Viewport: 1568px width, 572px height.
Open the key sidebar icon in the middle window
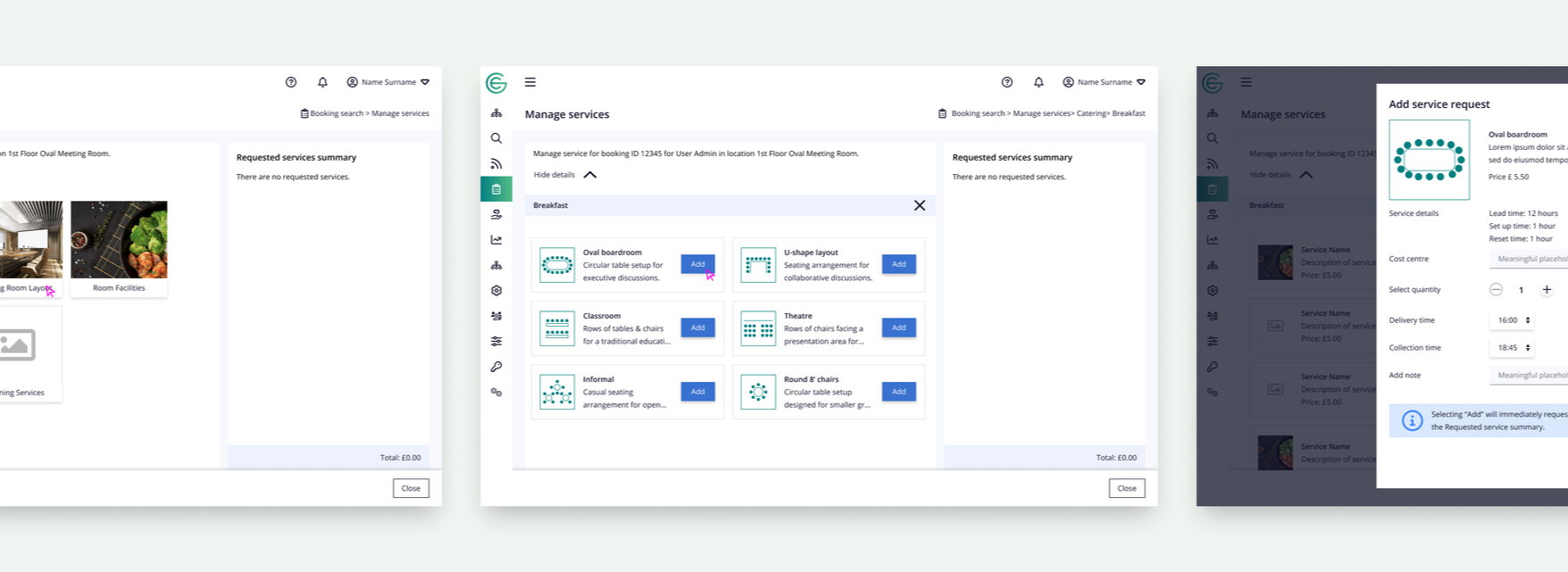[x=496, y=367]
